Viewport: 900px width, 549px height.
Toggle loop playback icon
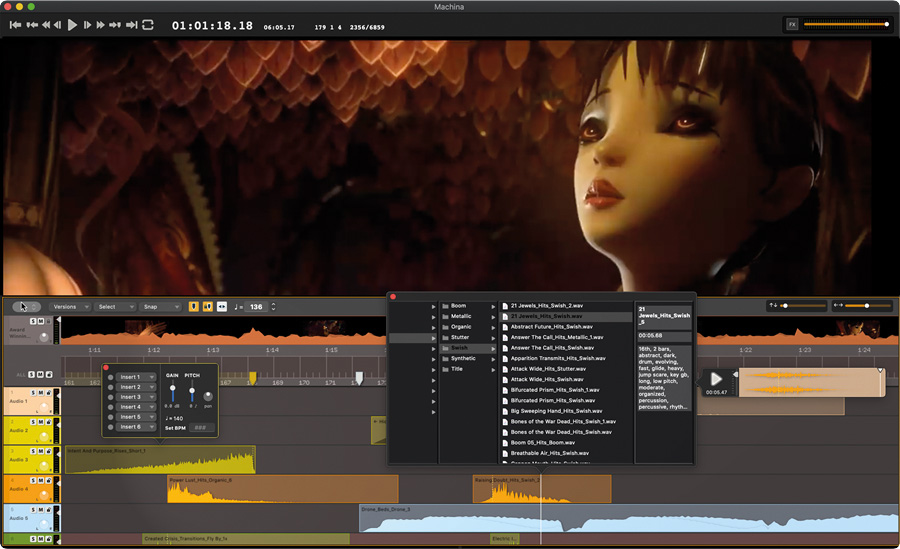click(148, 25)
